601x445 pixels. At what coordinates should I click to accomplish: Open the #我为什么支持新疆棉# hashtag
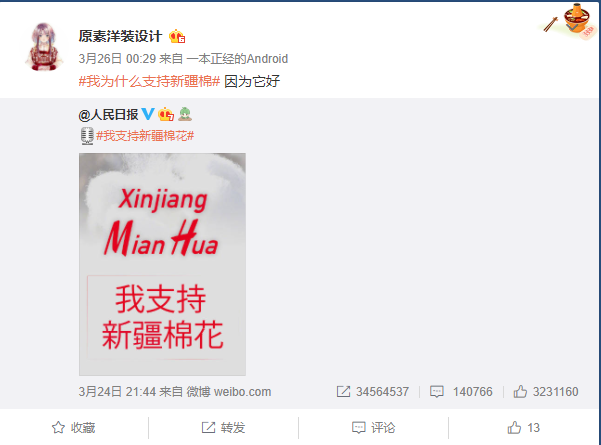149,81
